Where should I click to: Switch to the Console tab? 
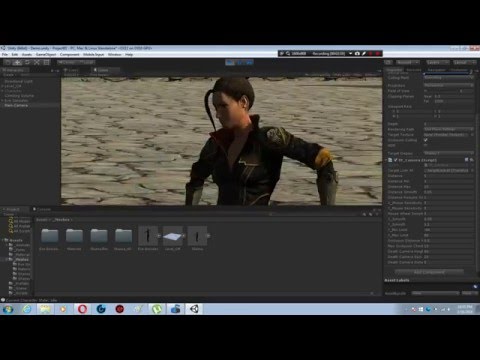point(42,209)
